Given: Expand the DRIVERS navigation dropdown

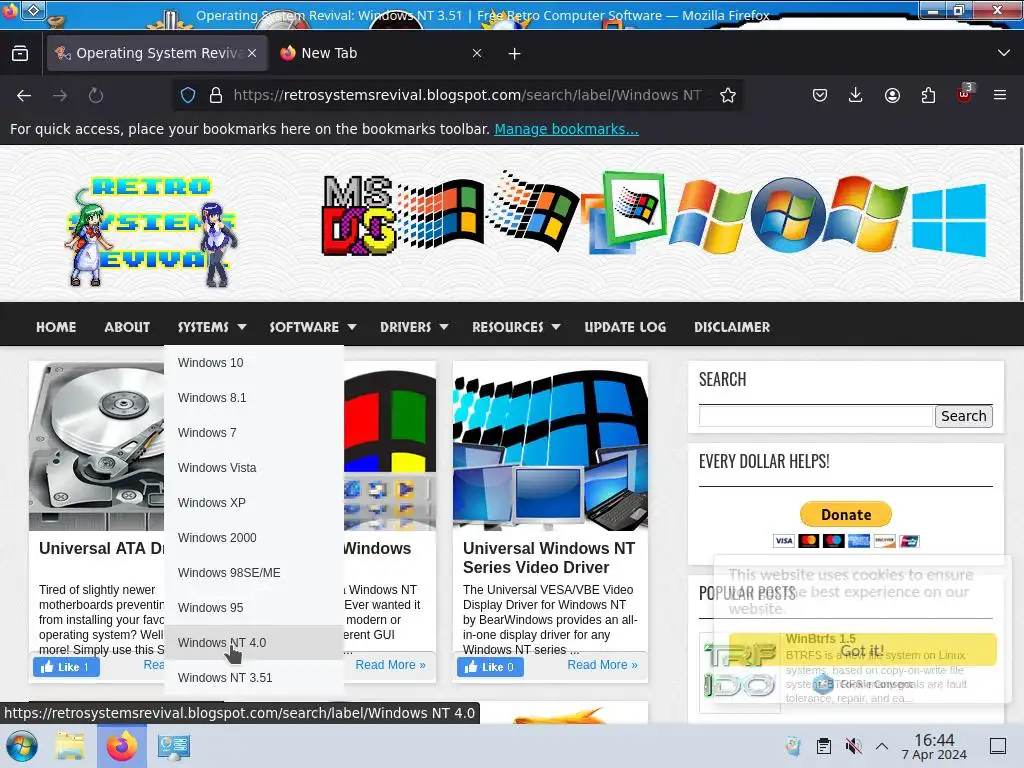Looking at the screenshot, I should click(414, 327).
